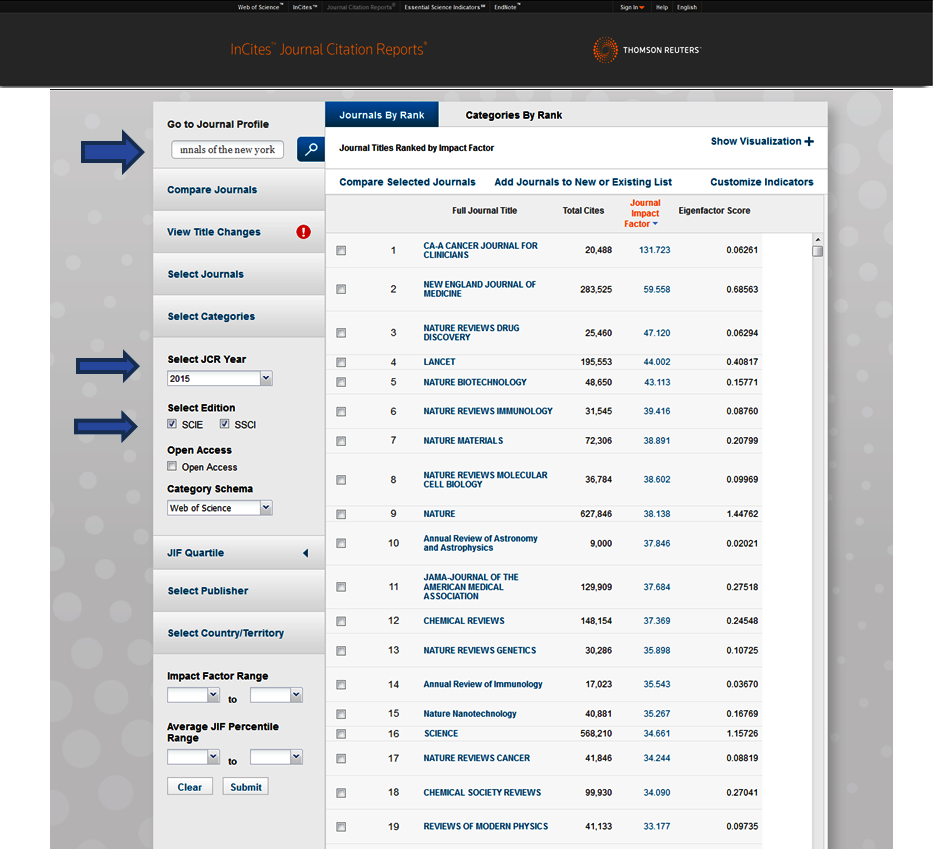Viewport: 933px width, 849px height.
Task: Click Show Visualization link
Action: tap(756, 141)
